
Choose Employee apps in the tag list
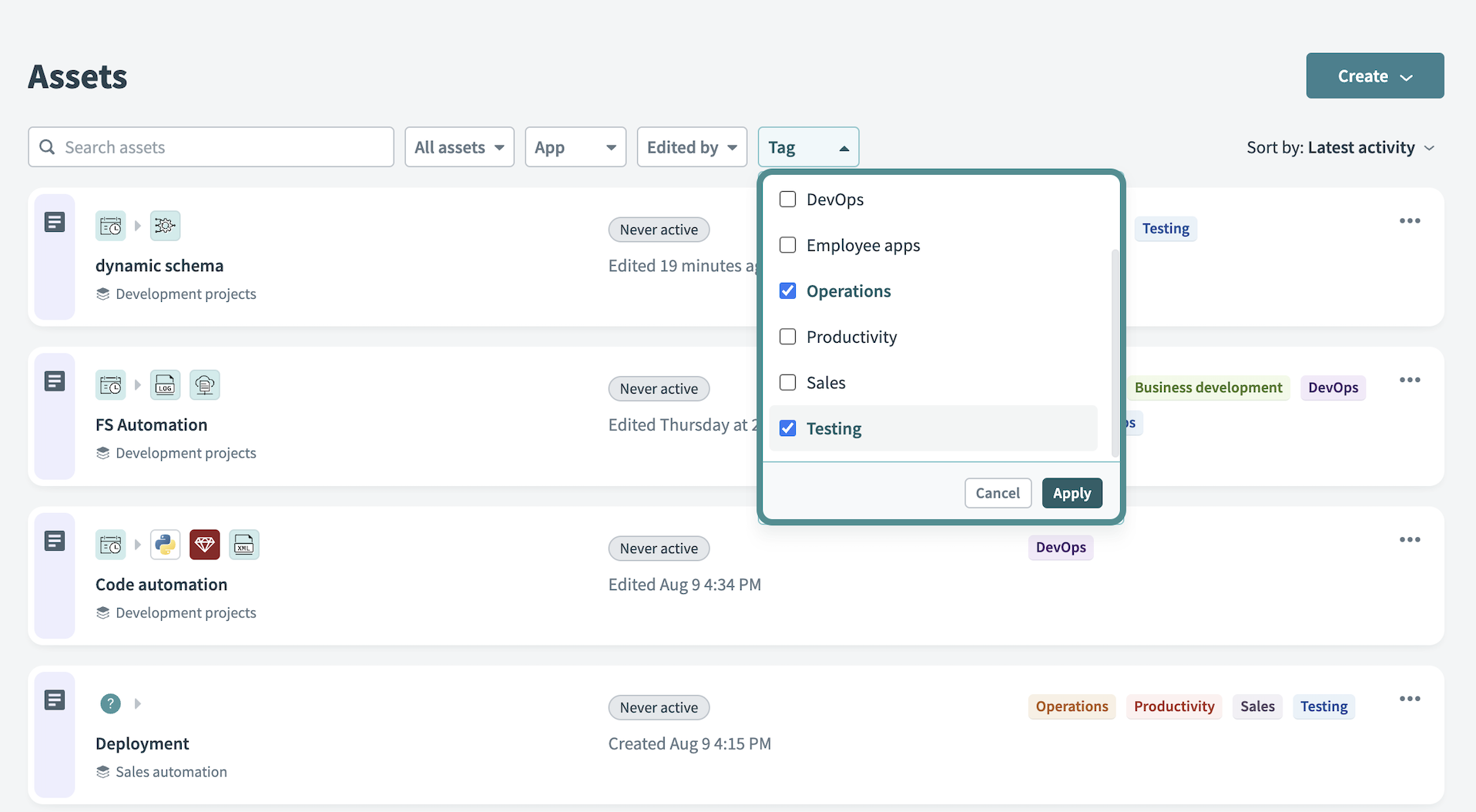pos(862,246)
